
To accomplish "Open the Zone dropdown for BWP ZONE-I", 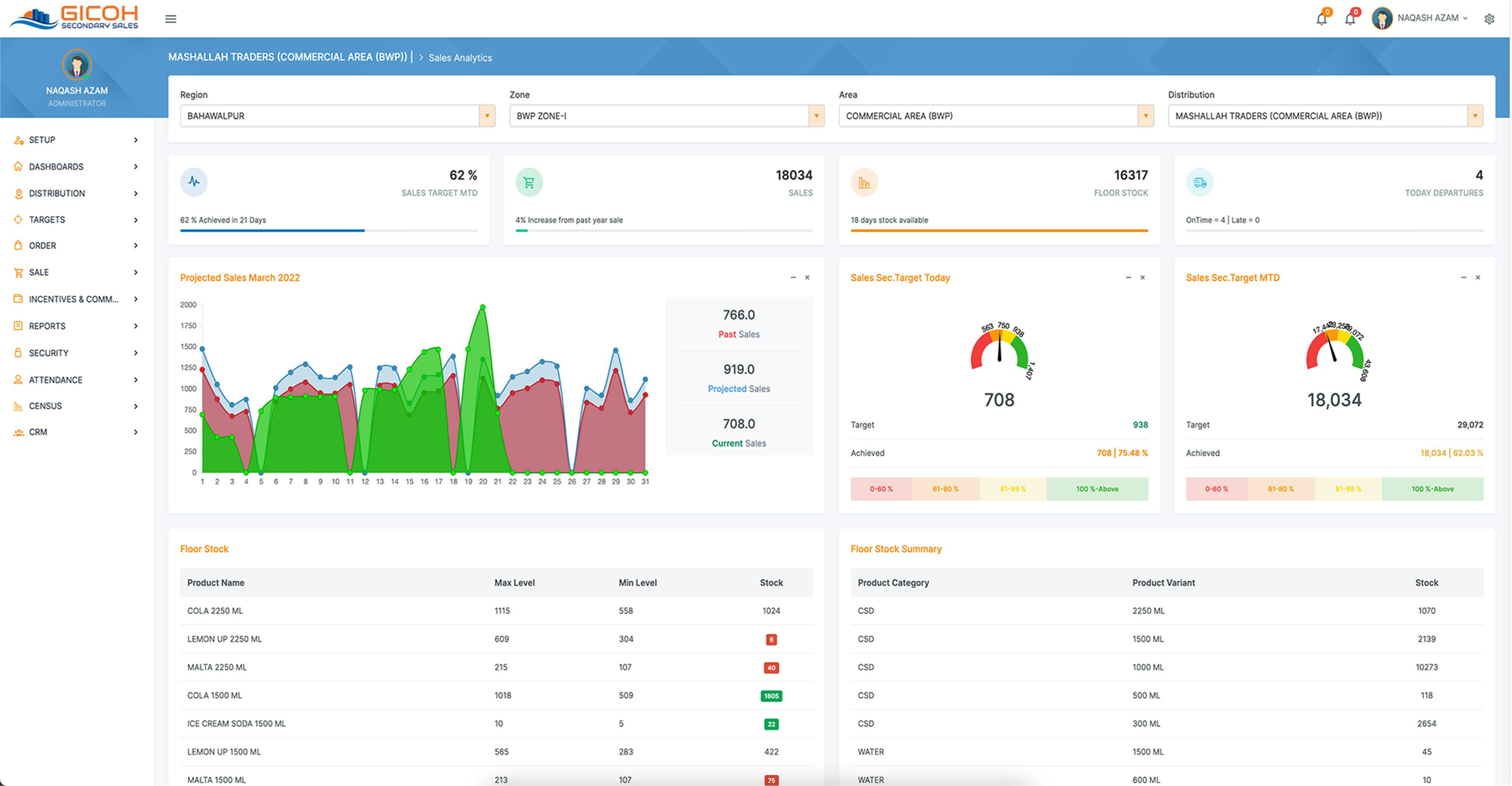I will [x=817, y=116].
